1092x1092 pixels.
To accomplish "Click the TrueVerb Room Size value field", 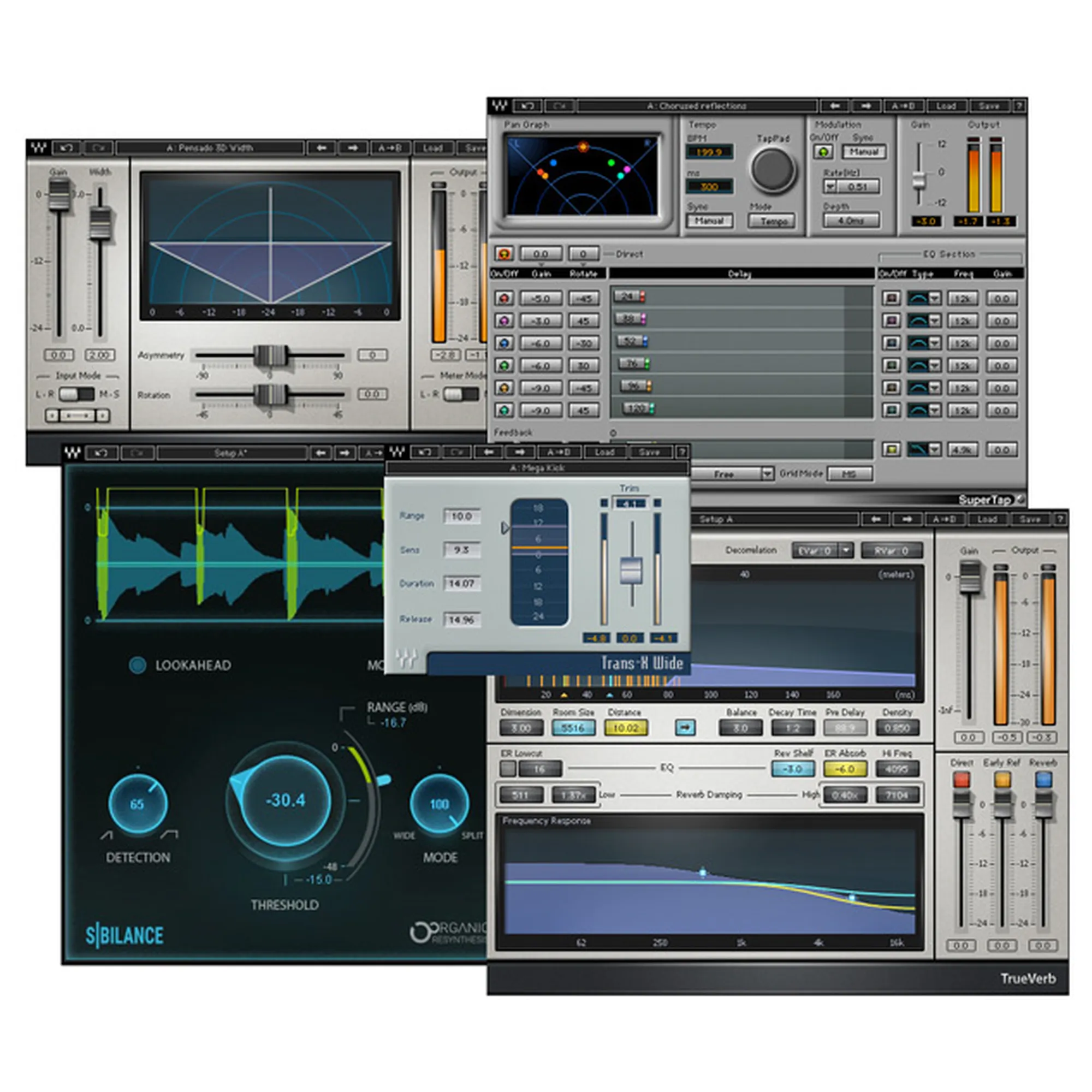I will [573, 727].
